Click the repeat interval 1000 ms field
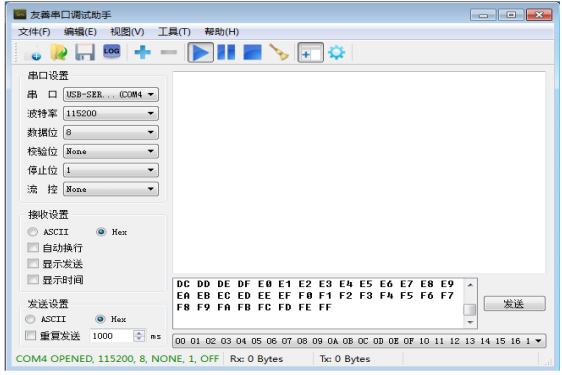The width and height of the screenshot is (562, 375). tap(111, 336)
